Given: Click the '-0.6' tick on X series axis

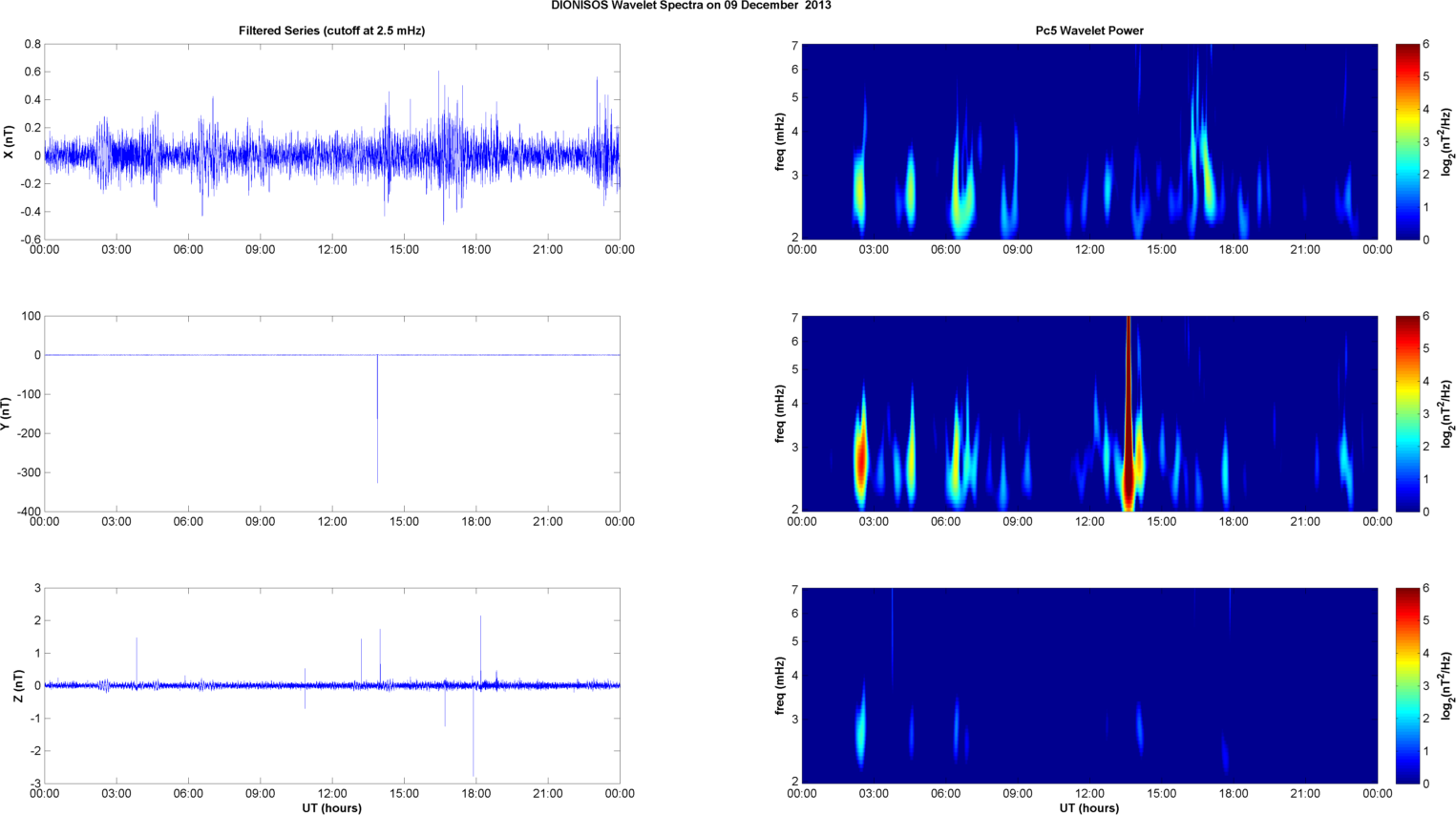Looking at the screenshot, I should click(x=31, y=240).
